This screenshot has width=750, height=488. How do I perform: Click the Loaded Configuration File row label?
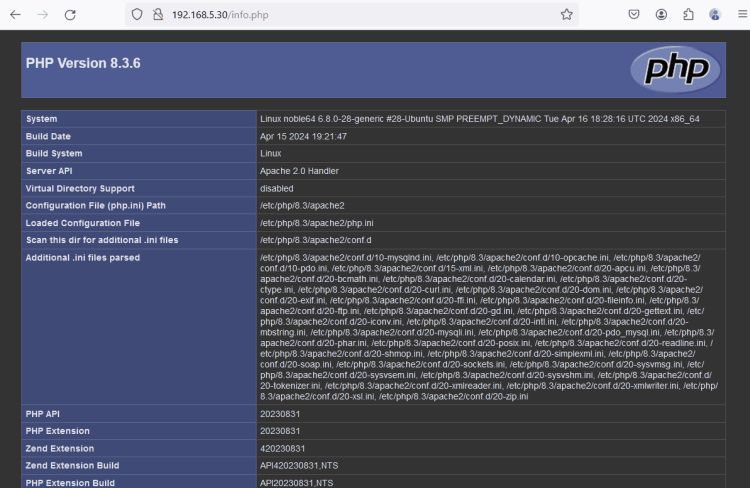[x=83, y=223]
